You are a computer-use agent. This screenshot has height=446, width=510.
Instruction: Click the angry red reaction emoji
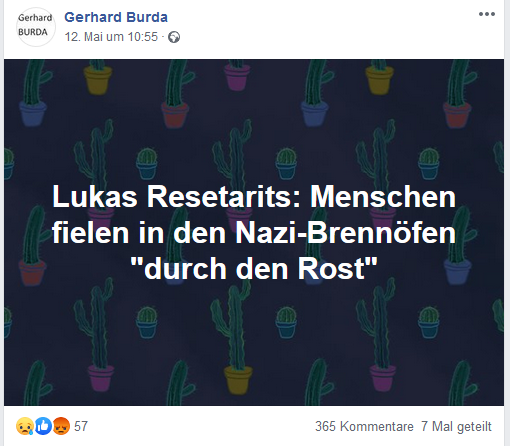(x=61, y=426)
